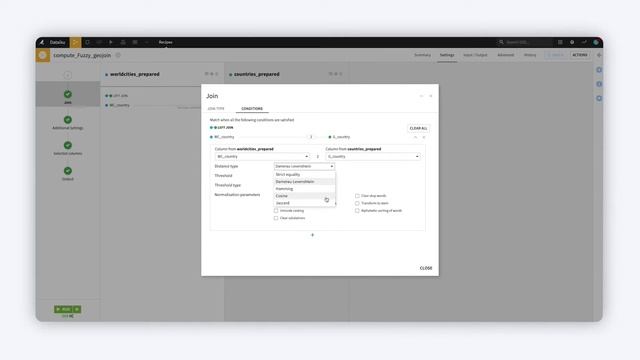Click the CLEAR ALL button
The width and height of the screenshot is (640, 360).
pyautogui.click(x=418, y=128)
